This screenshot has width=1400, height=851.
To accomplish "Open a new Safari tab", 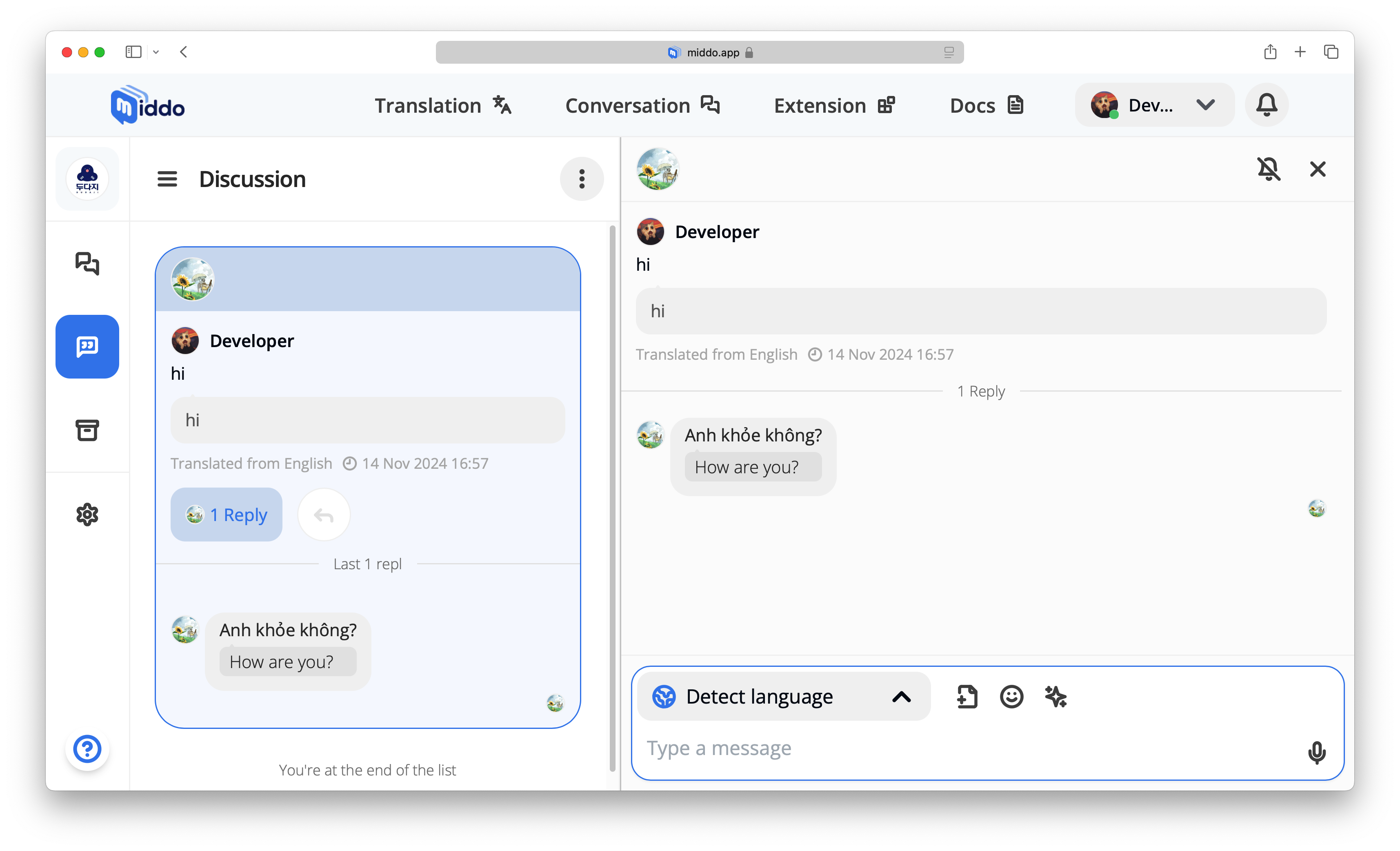I will (1300, 52).
